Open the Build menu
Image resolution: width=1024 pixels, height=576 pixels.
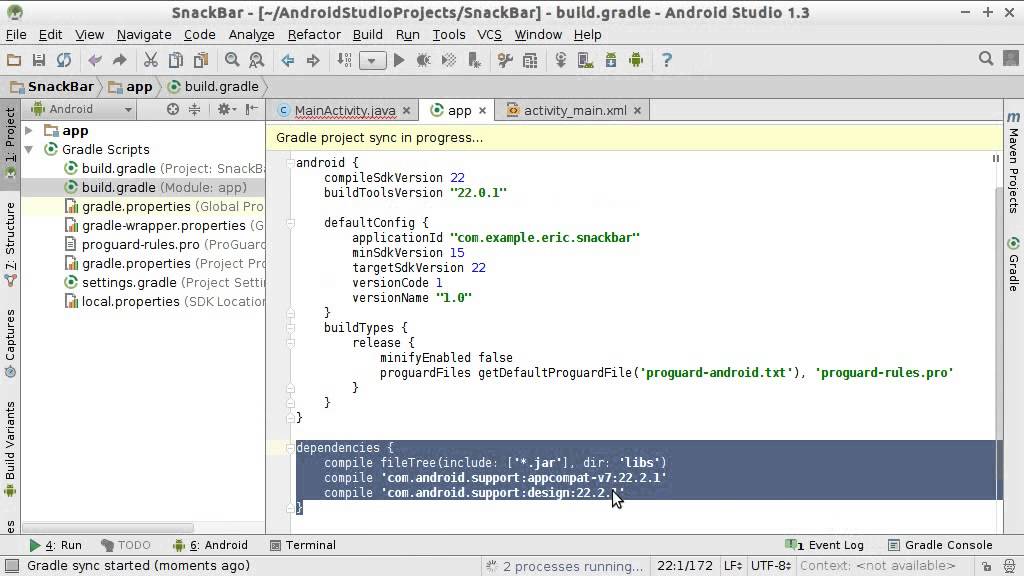[x=368, y=35]
